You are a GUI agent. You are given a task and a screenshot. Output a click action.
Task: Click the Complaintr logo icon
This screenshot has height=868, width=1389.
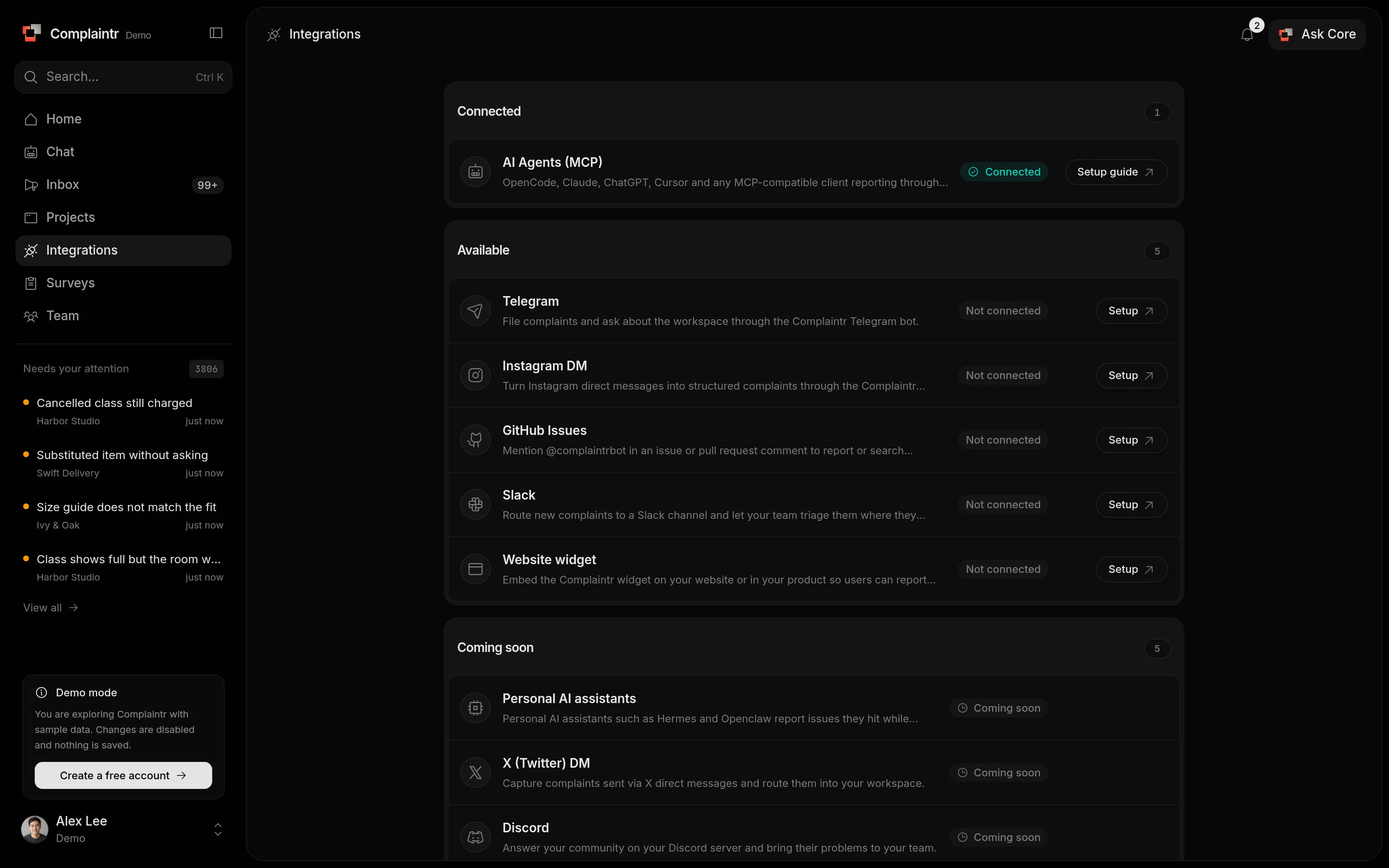click(31, 33)
